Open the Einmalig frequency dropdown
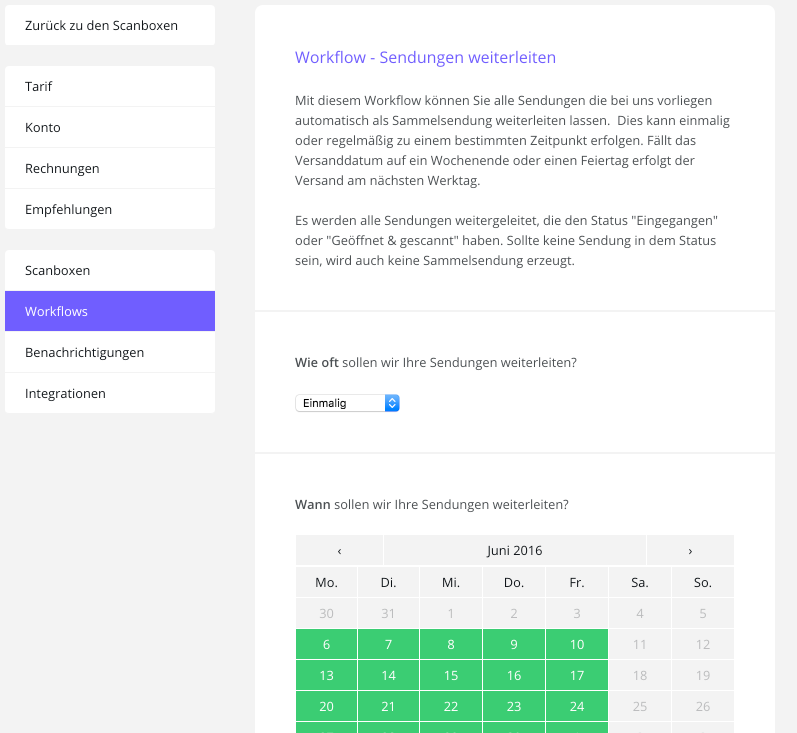 [x=347, y=403]
